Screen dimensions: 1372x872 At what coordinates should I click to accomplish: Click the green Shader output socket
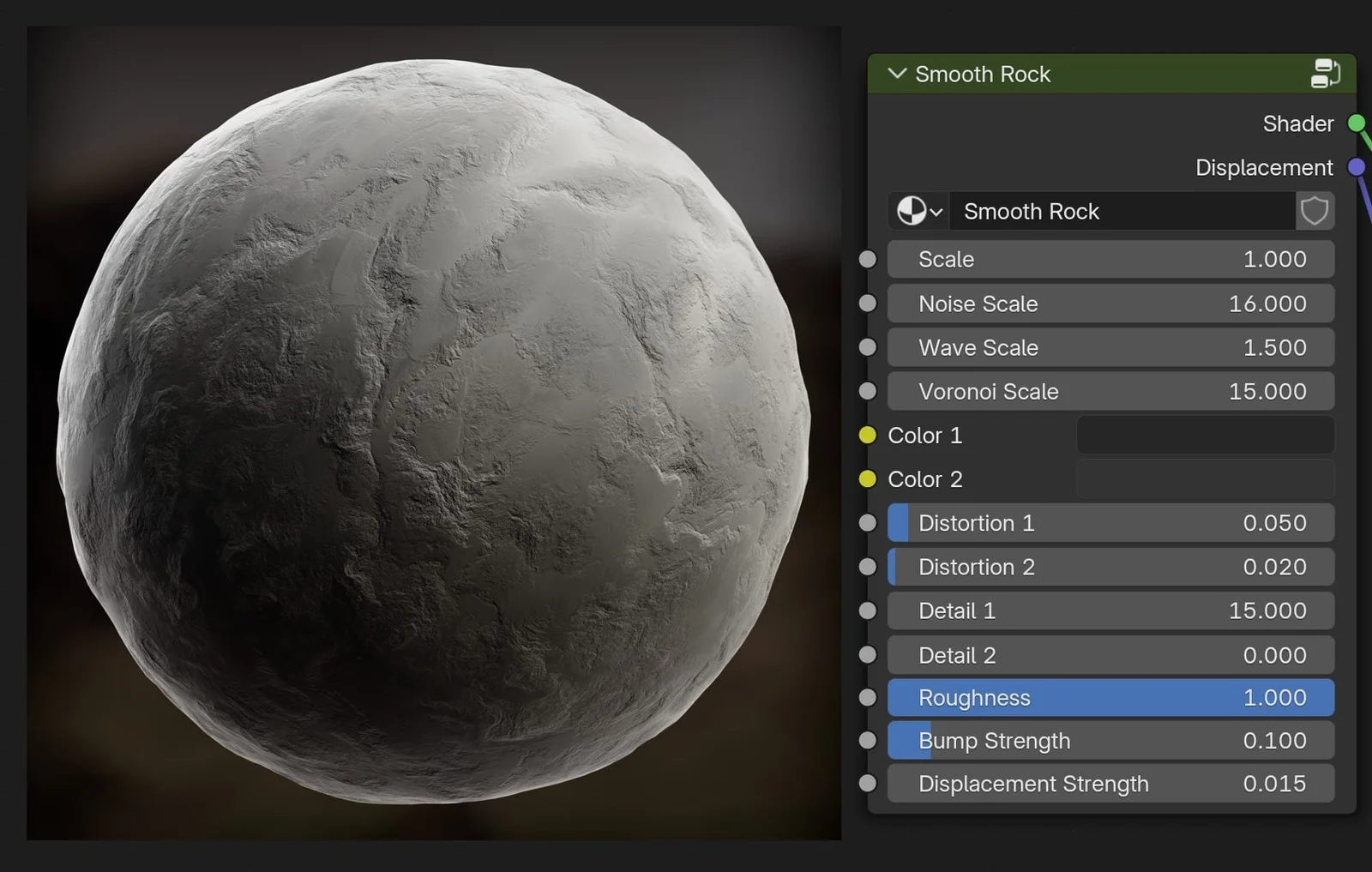pyautogui.click(x=1356, y=123)
